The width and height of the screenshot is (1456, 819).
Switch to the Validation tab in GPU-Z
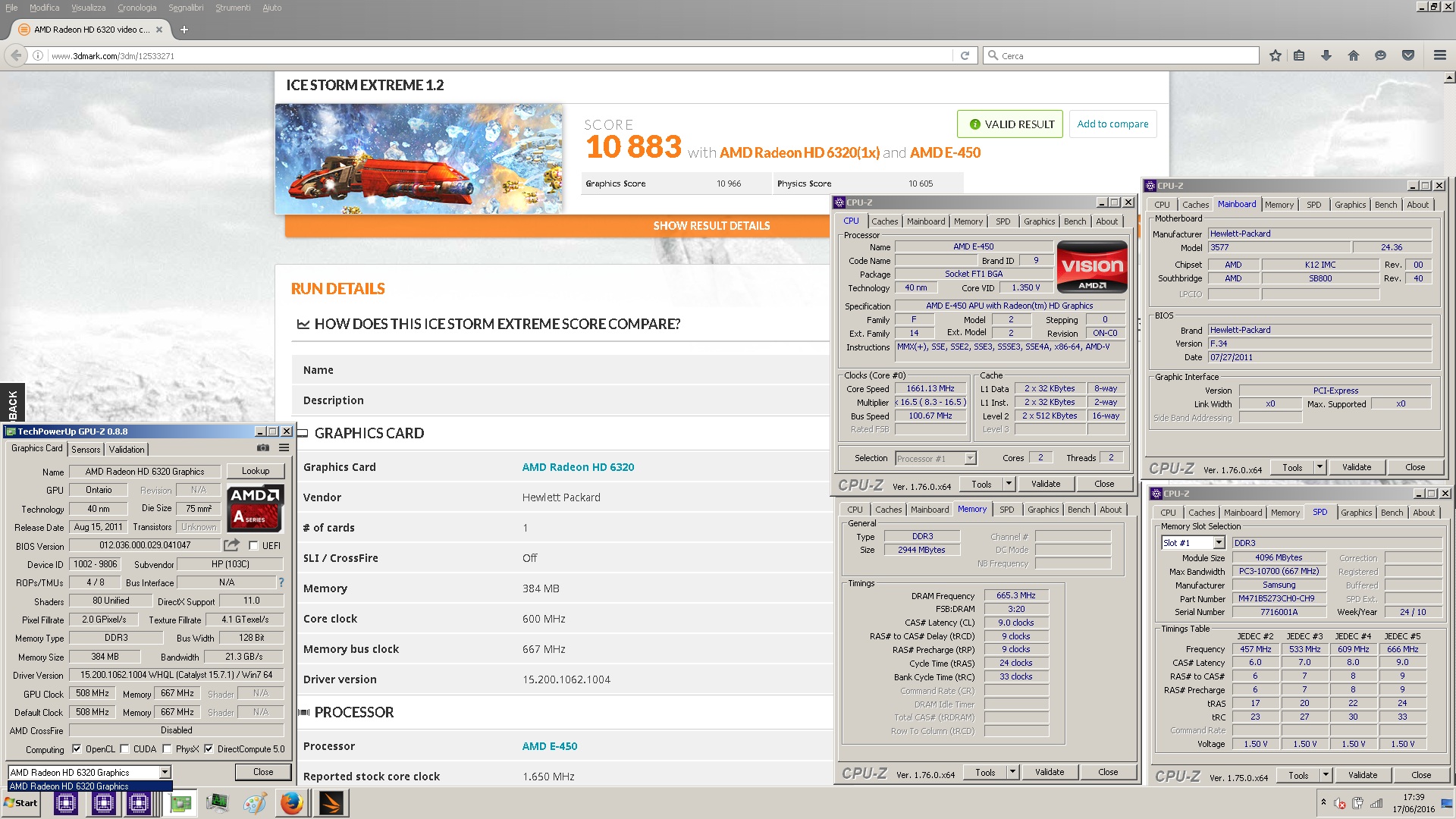pyautogui.click(x=127, y=450)
